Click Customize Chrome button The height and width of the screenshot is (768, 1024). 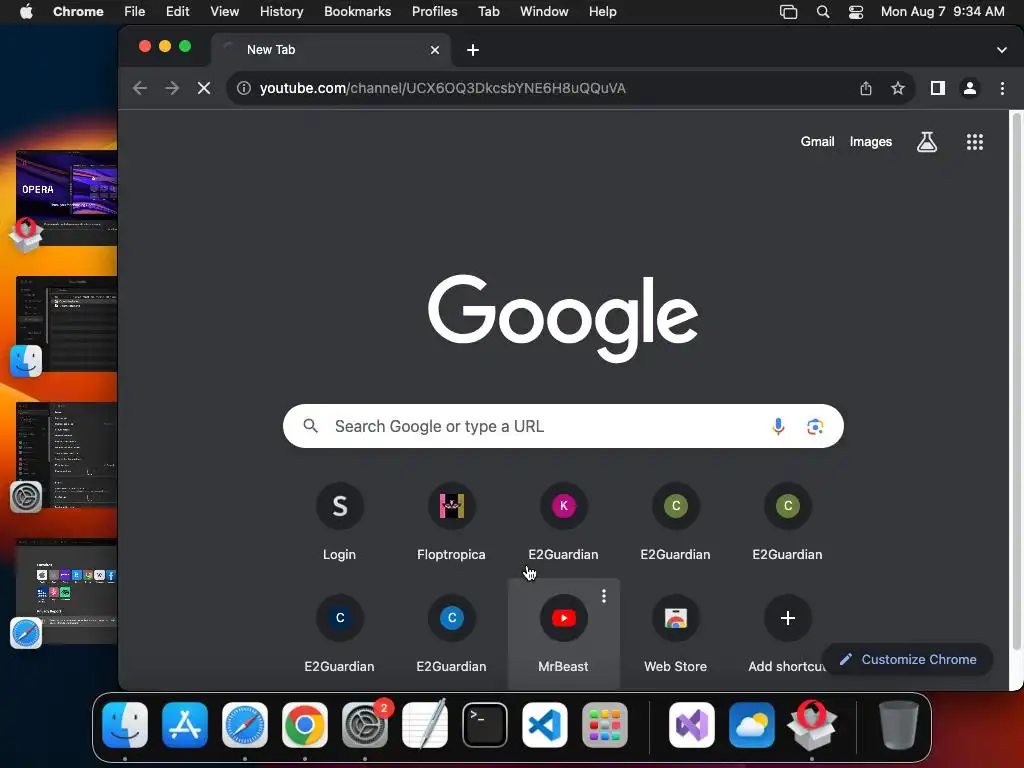point(908,660)
